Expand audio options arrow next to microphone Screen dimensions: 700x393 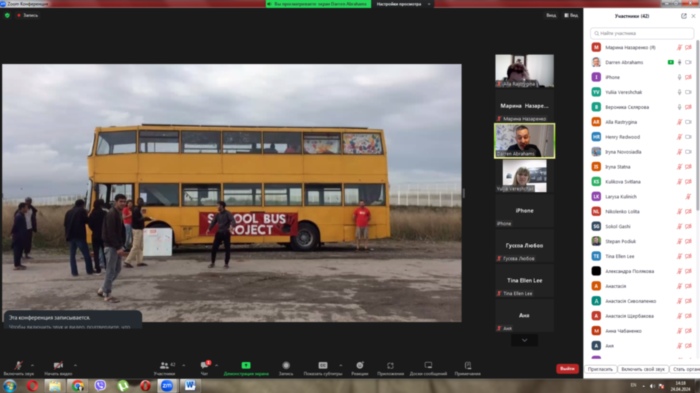point(32,365)
